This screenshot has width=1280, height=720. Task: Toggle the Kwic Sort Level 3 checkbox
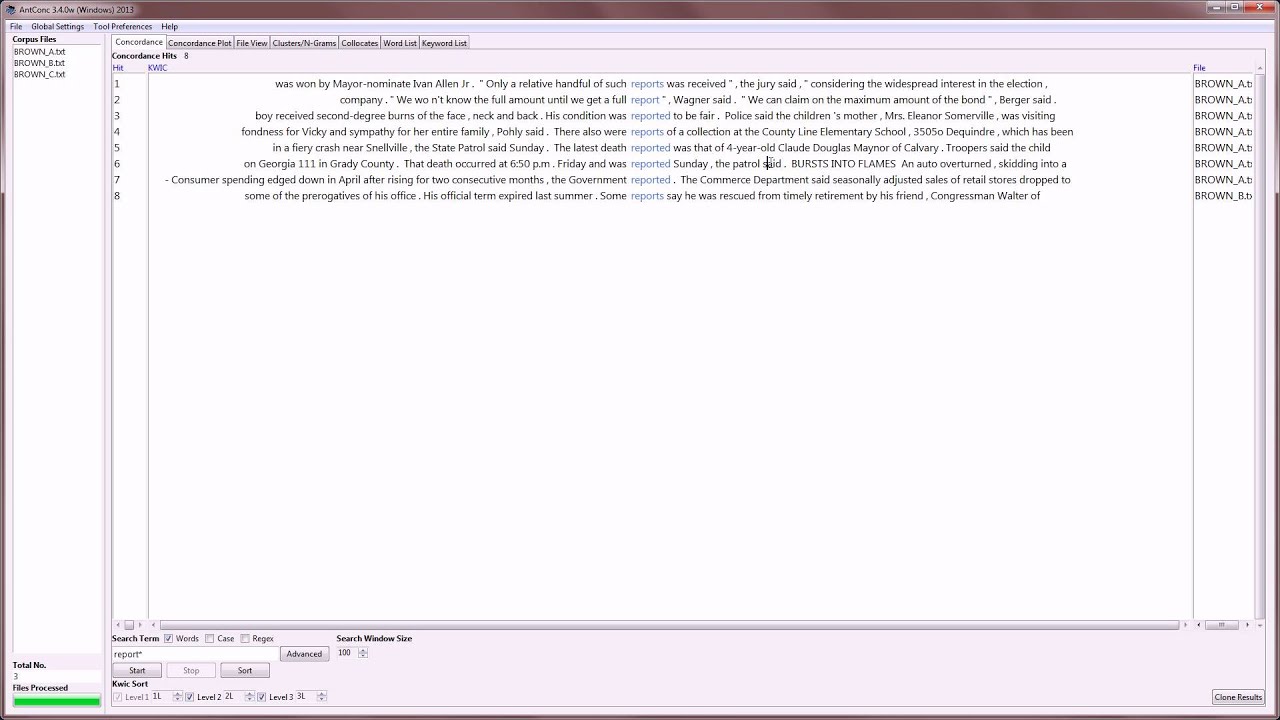[262, 697]
